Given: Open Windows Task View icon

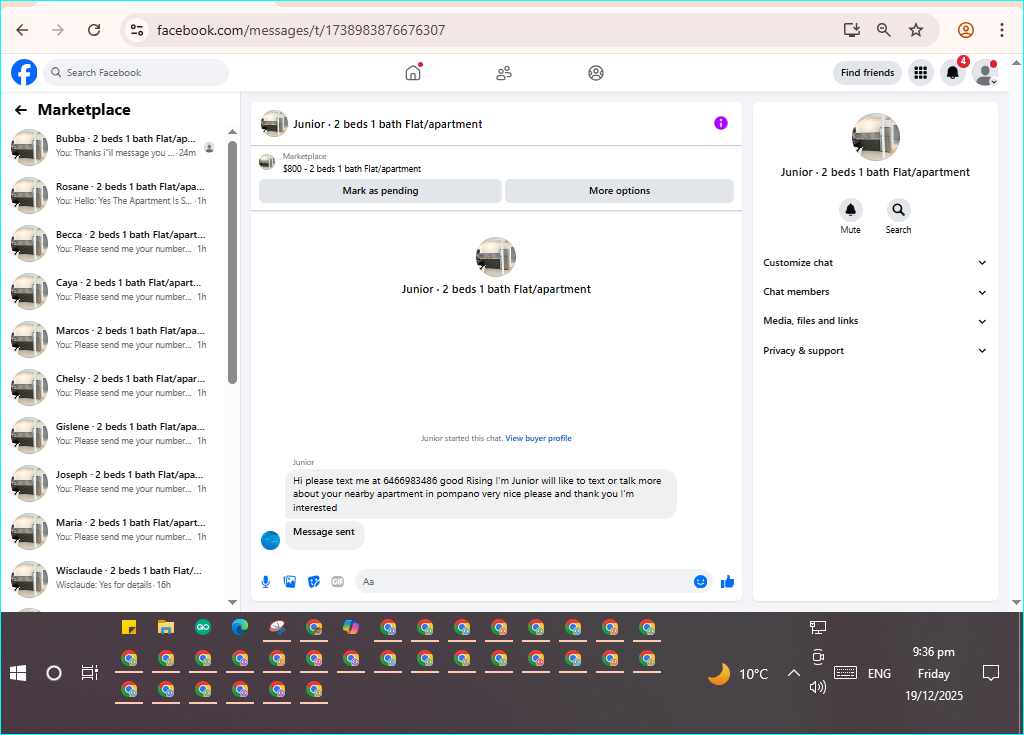Looking at the screenshot, I should (x=89, y=673).
